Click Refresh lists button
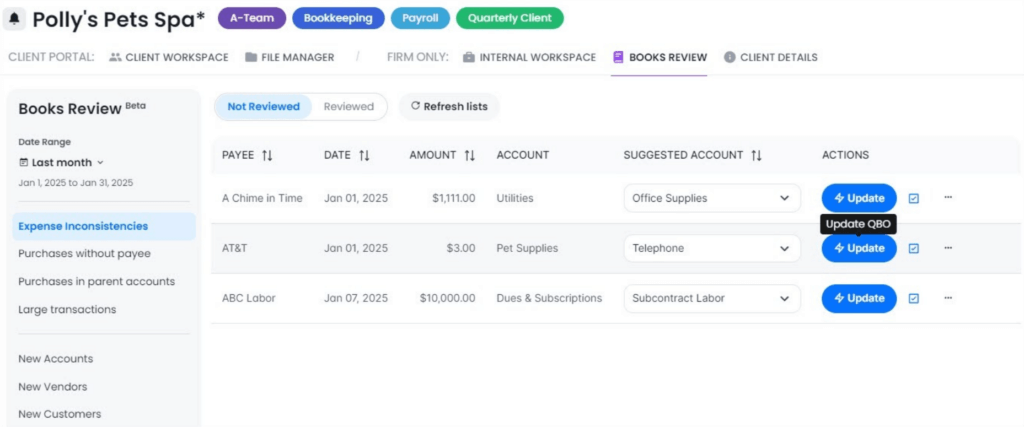The image size is (1024, 427). click(x=449, y=107)
